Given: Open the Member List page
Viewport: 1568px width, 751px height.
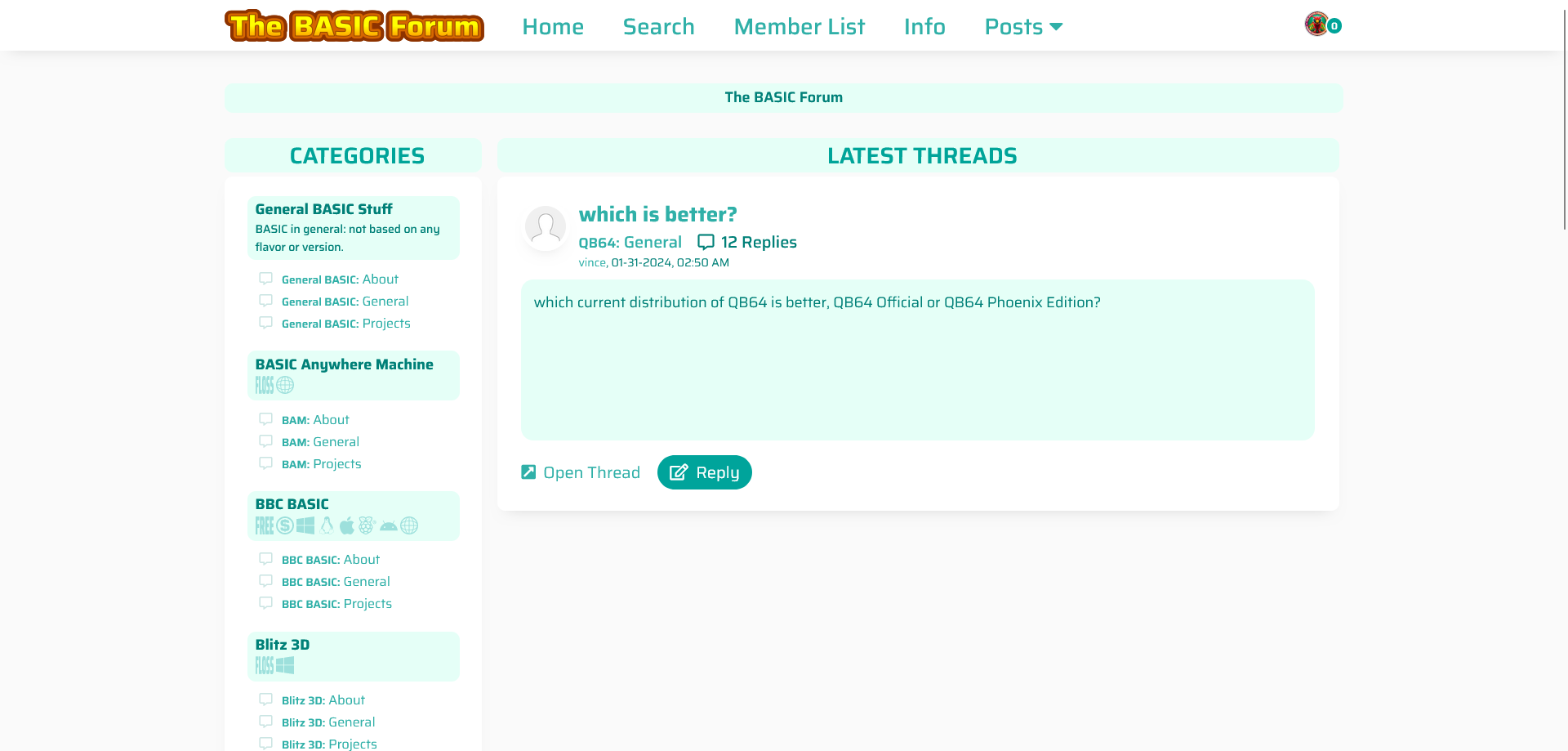Looking at the screenshot, I should pos(800,27).
